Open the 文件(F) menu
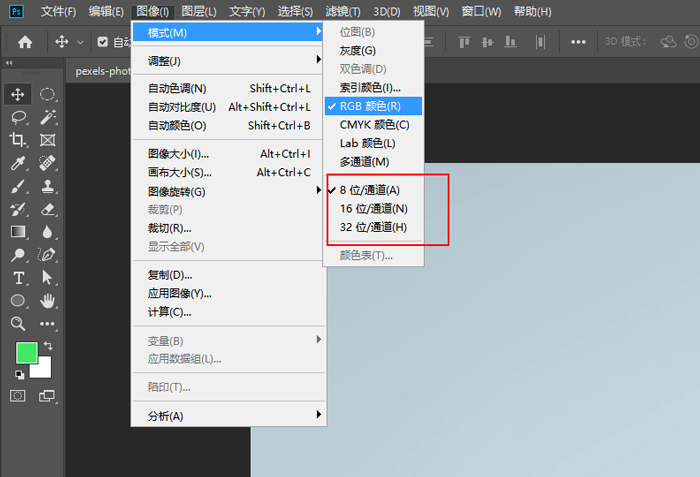 tap(58, 12)
